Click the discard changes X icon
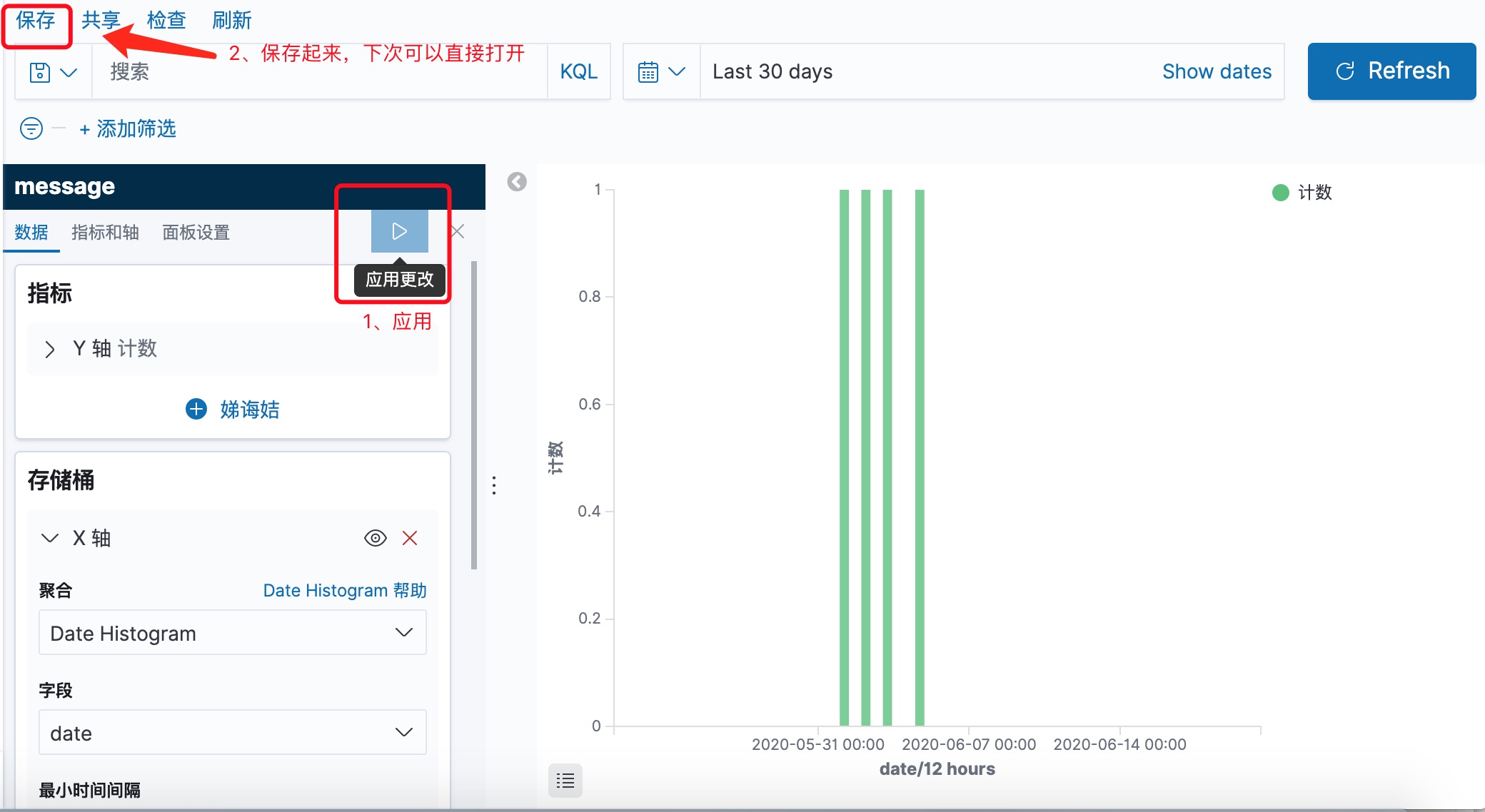1485x812 pixels. 458,231
